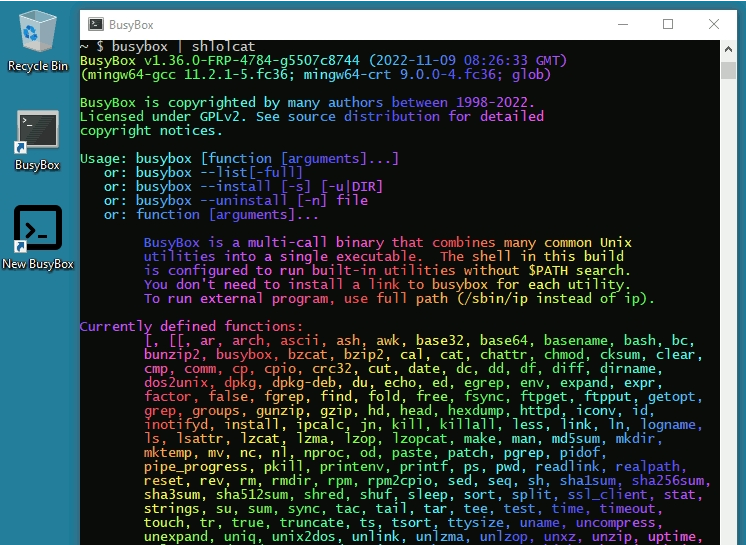
Task: Click the 'base64,' function name
Action: pyautogui.click(x=508, y=341)
